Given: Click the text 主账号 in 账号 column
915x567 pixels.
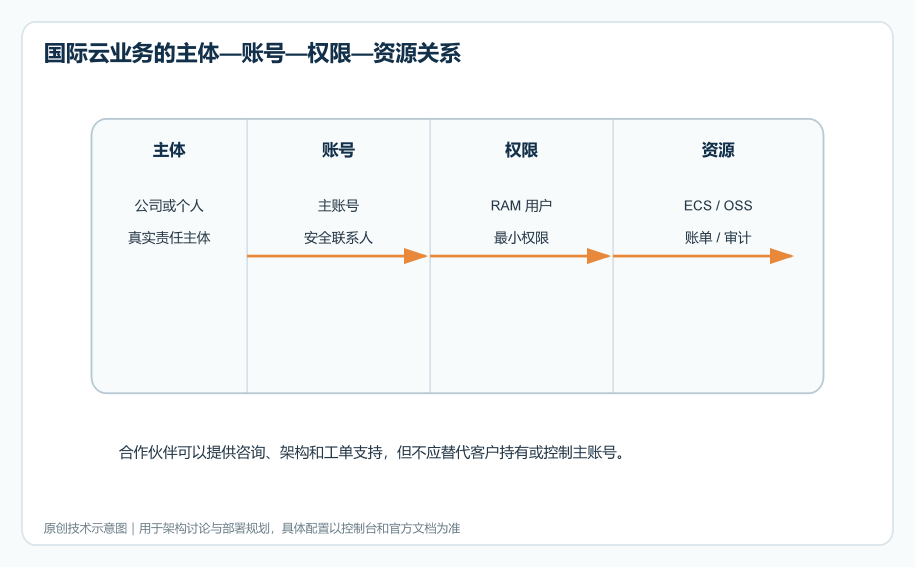Looking at the screenshot, I should click(x=338, y=206).
